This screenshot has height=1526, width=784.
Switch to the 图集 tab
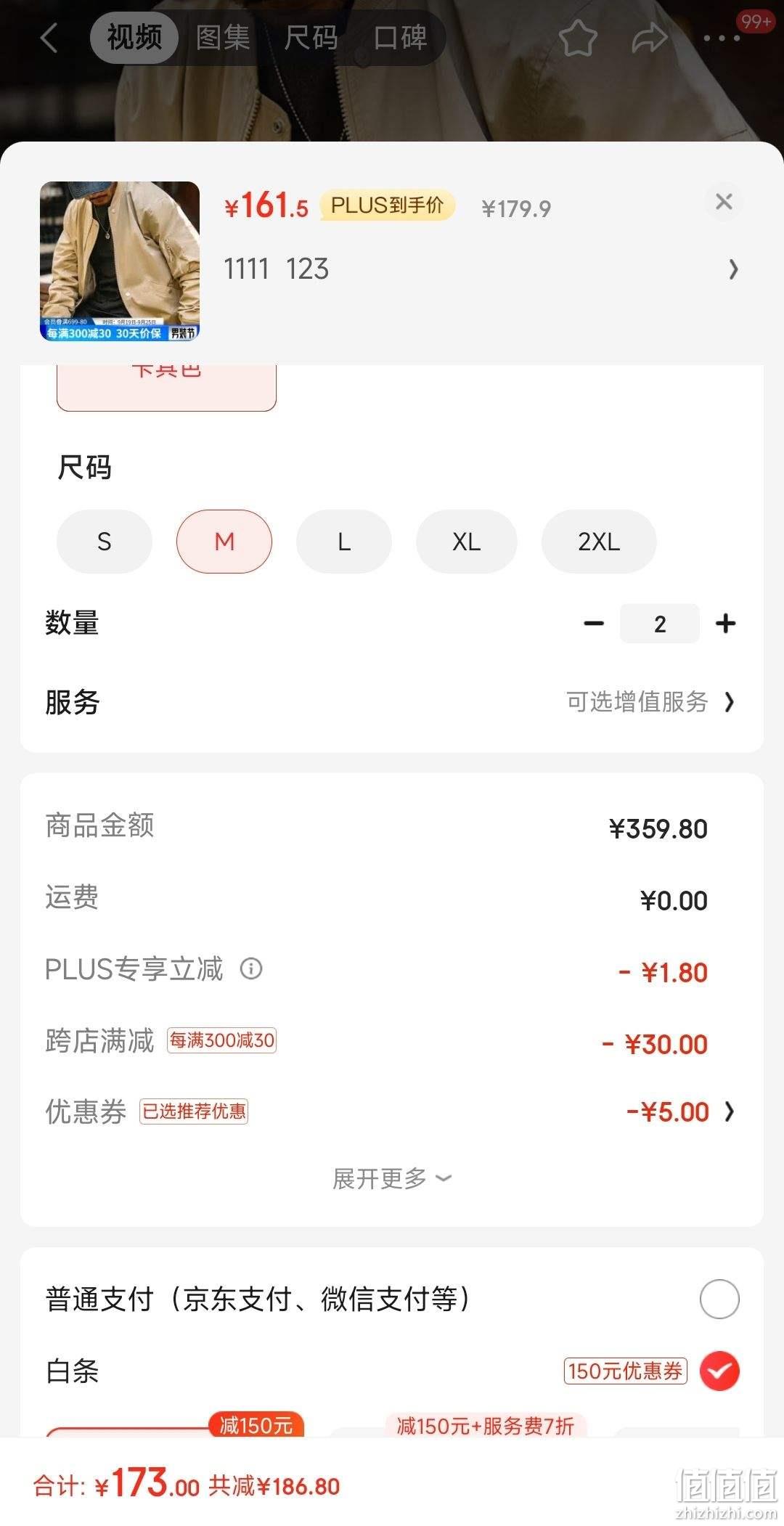click(223, 37)
